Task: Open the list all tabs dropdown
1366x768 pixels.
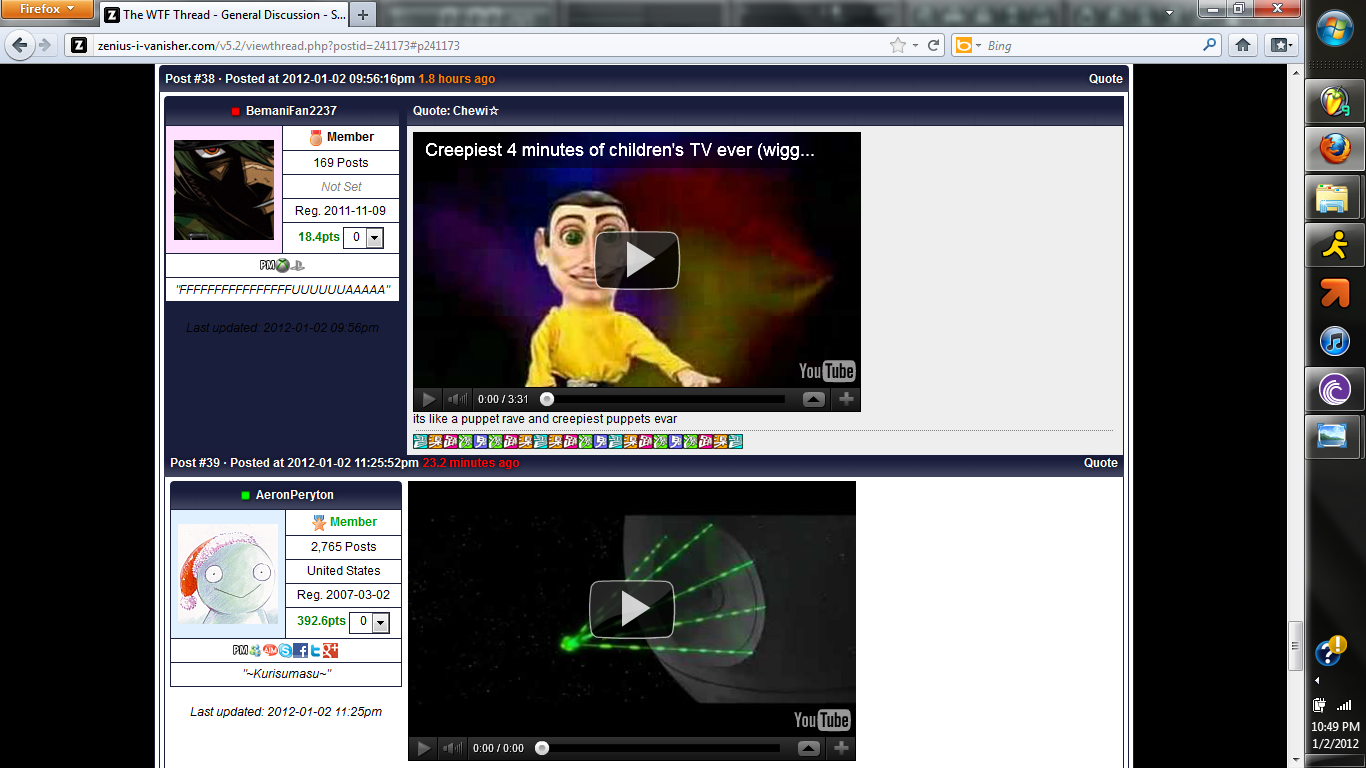Action: point(1170,13)
